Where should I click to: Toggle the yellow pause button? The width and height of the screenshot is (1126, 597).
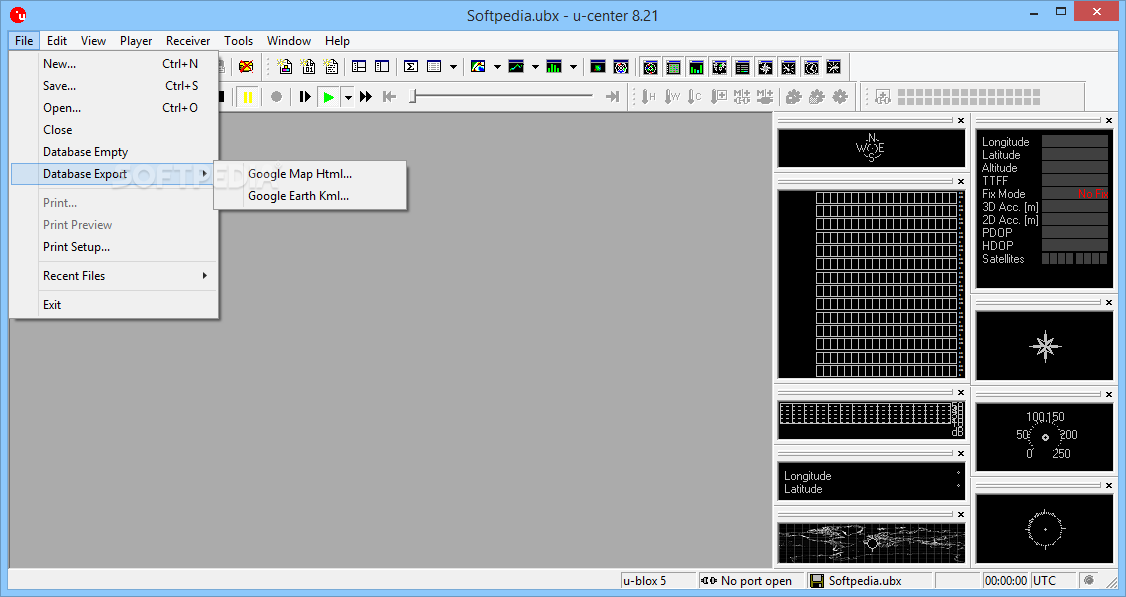point(248,96)
